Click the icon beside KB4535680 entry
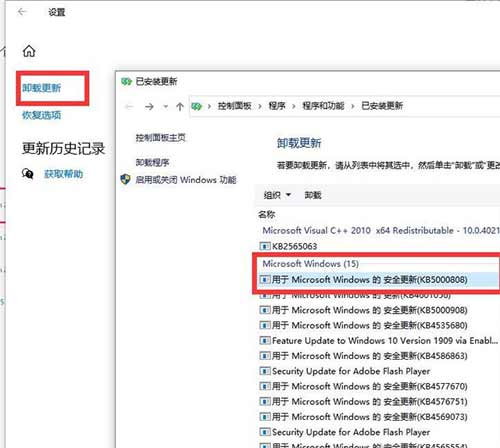This screenshot has width=500, height=448. click(x=265, y=325)
